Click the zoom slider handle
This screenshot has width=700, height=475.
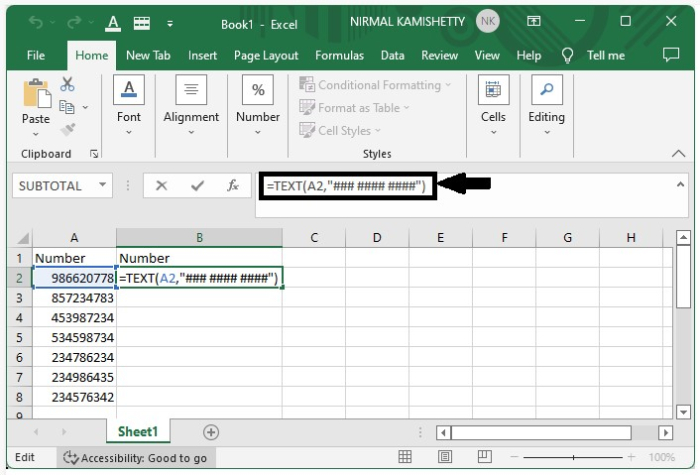tap(574, 457)
